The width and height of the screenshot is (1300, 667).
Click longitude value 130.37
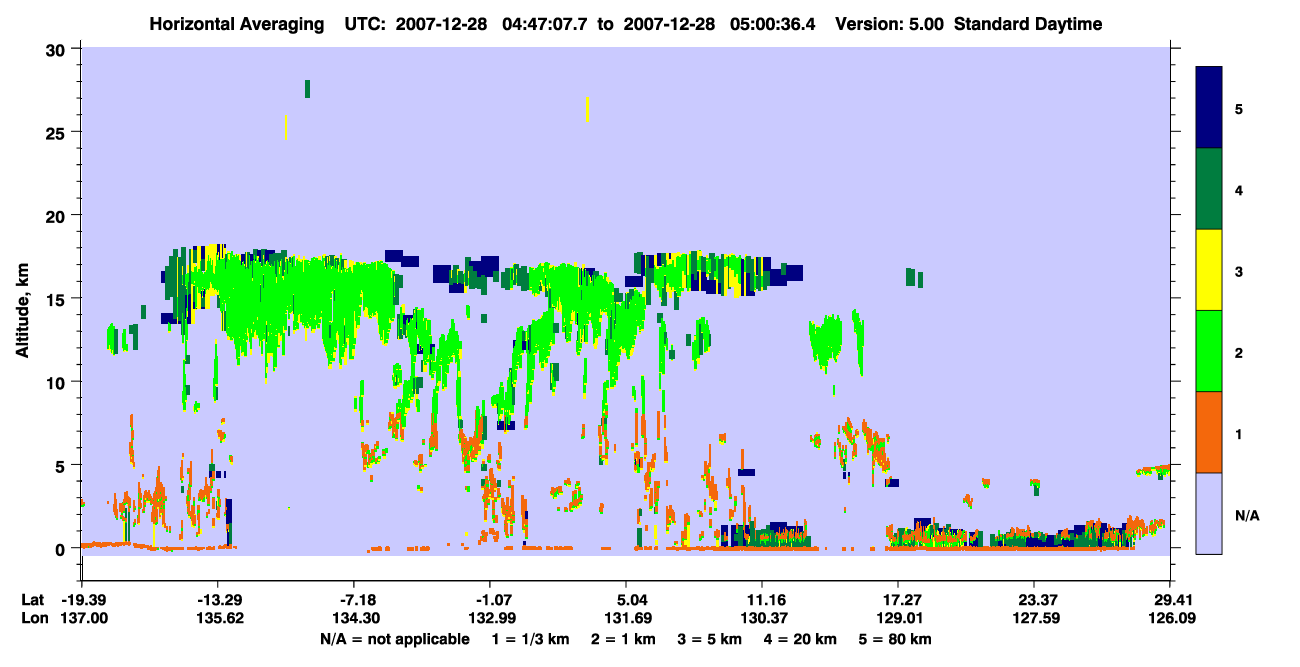(762, 618)
